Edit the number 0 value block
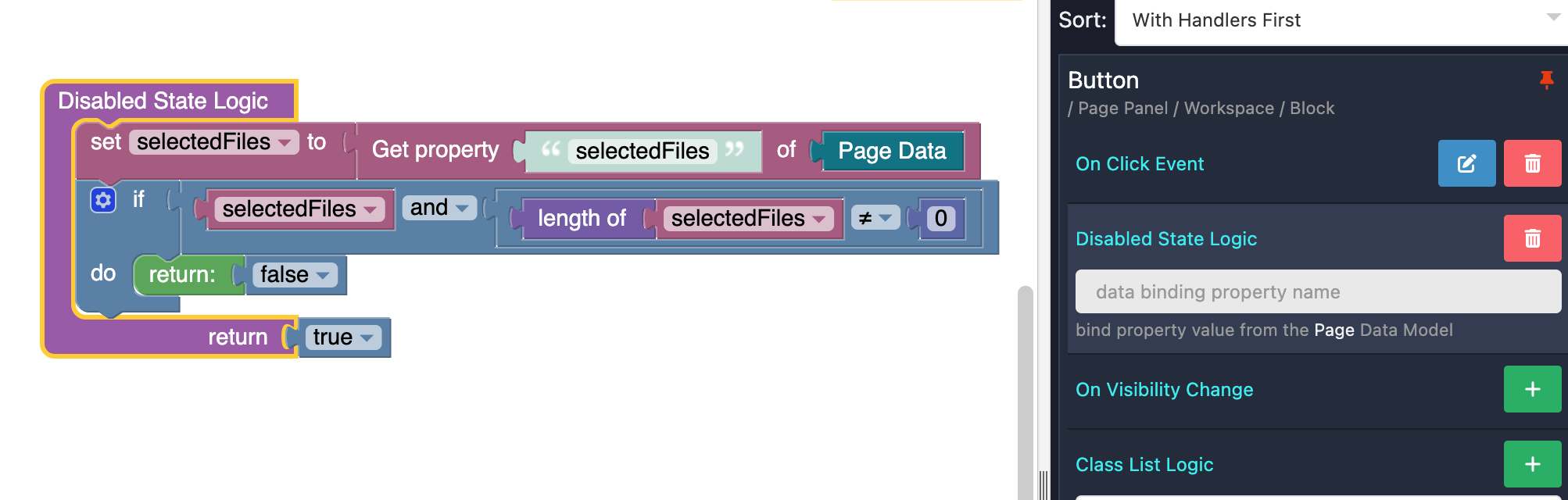The height and width of the screenshot is (500, 1568). click(x=940, y=219)
